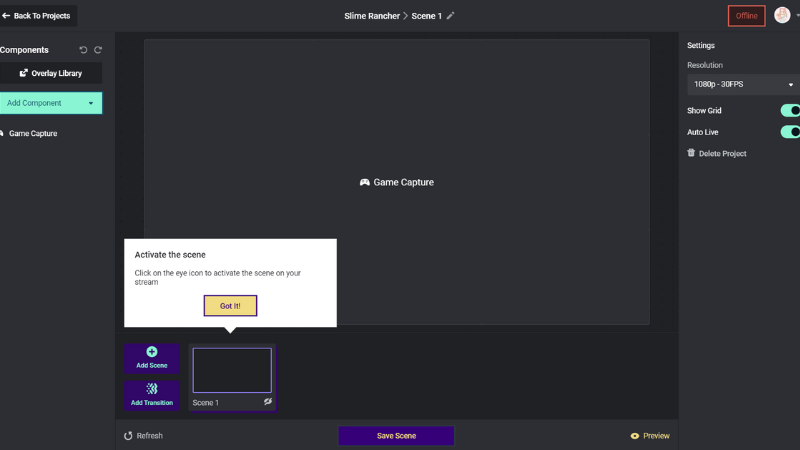This screenshot has height=450, width=800.
Task: Click the gamepad icon in the canvas
Action: (365, 183)
